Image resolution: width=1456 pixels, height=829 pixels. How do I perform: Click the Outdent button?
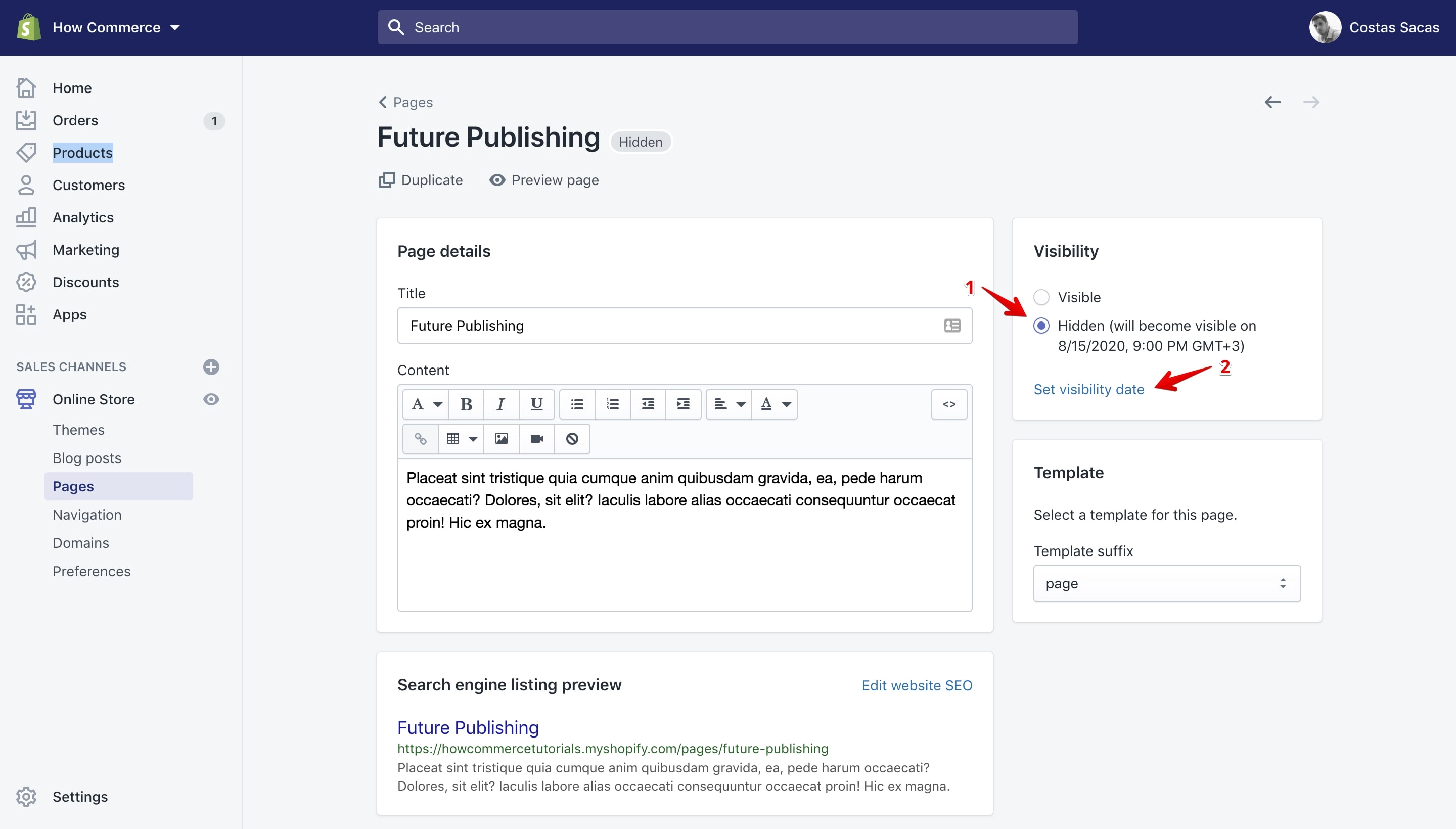tap(648, 404)
